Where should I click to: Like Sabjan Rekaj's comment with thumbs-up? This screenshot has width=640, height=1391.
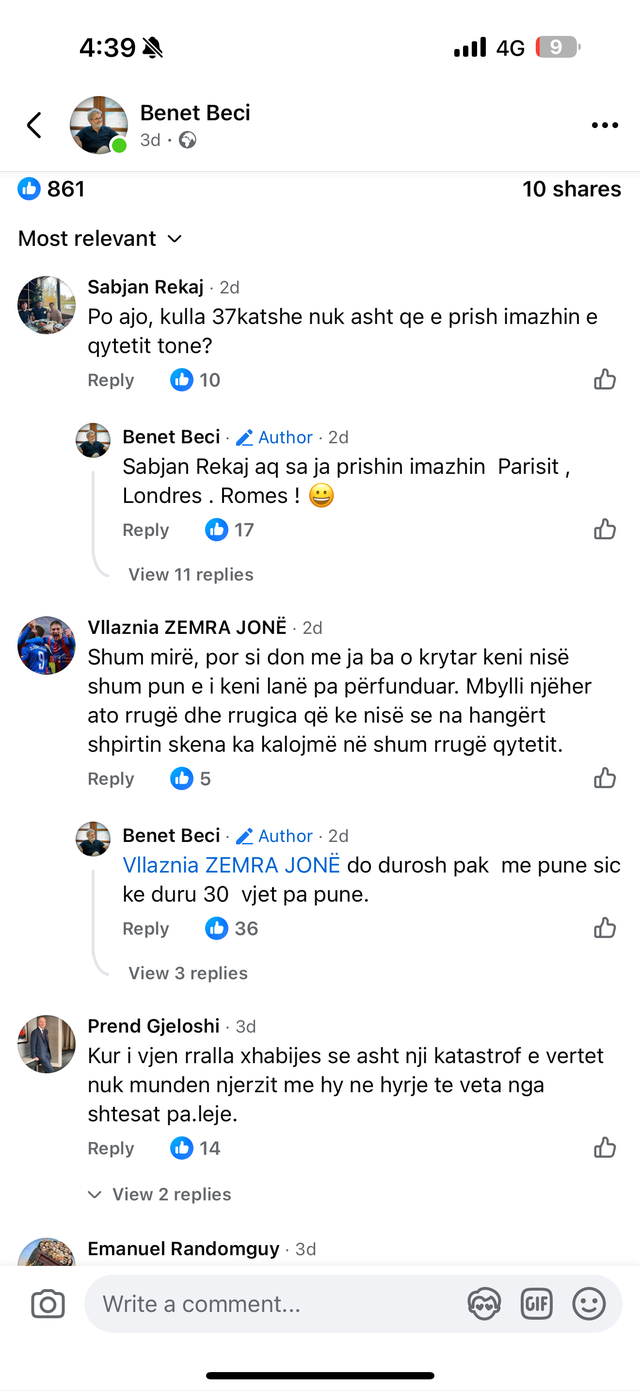click(x=605, y=379)
